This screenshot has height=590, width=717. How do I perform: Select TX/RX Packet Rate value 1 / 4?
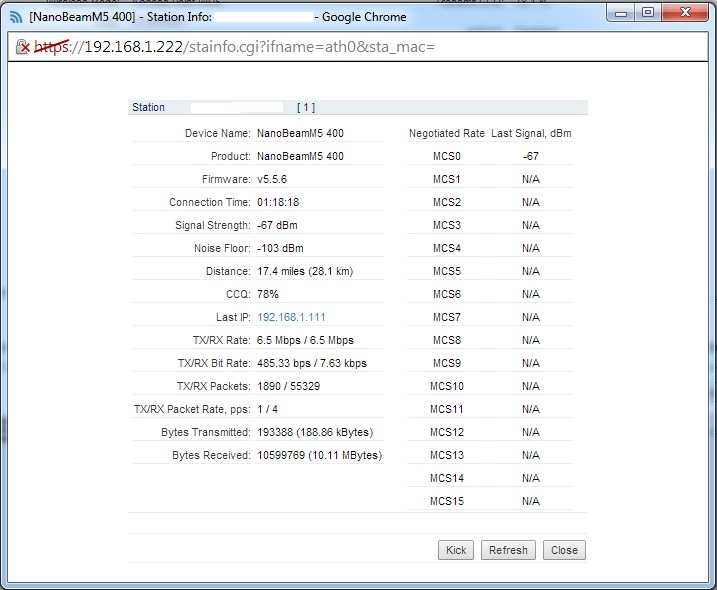coord(268,409)
